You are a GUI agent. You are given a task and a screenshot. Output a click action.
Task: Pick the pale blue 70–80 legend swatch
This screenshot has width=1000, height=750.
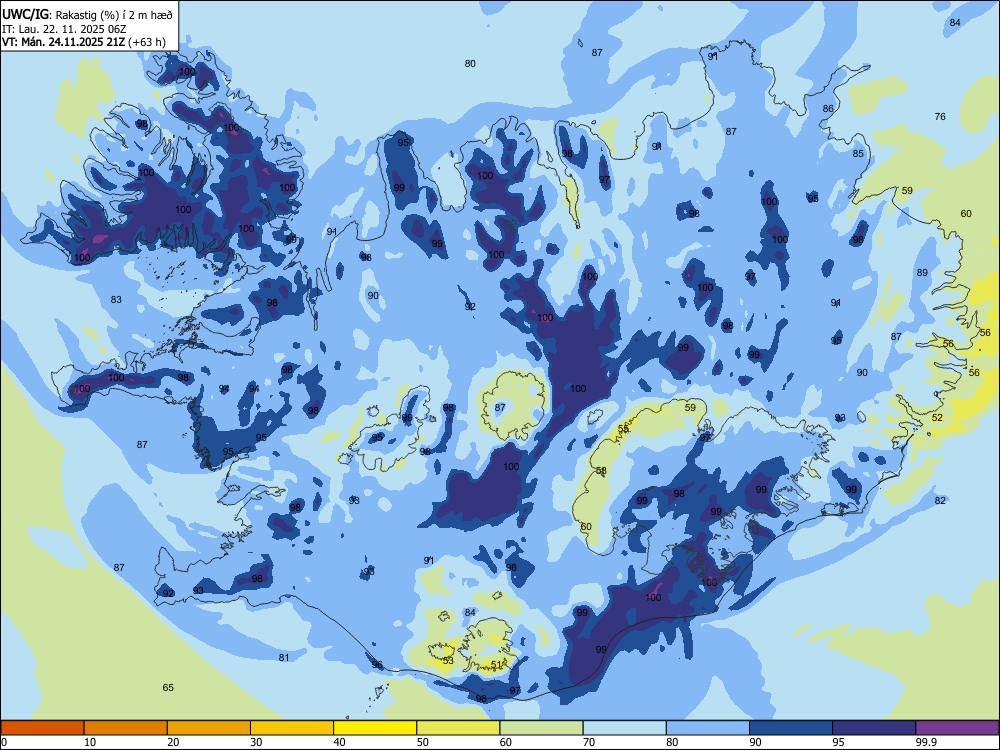pos(625,728)
